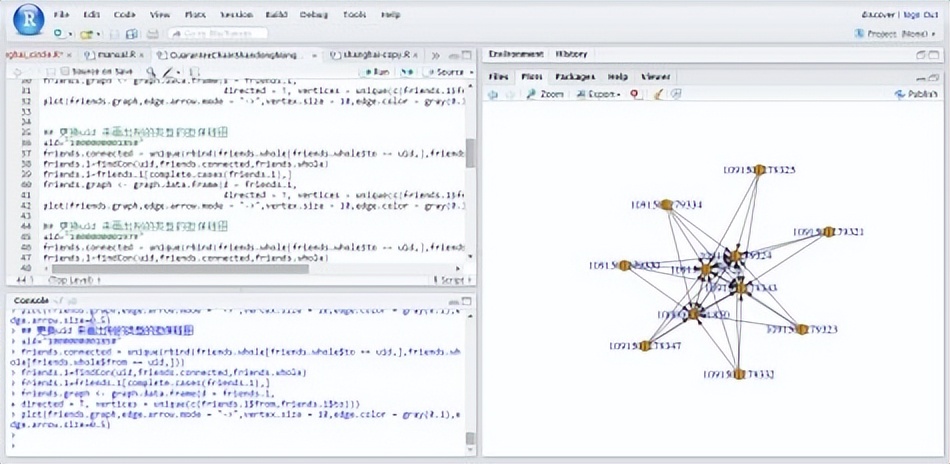Viewport: 950px width, 464px height.
Task: Open the Build menu
Action: pyautogui.click(x=276, y=15)
